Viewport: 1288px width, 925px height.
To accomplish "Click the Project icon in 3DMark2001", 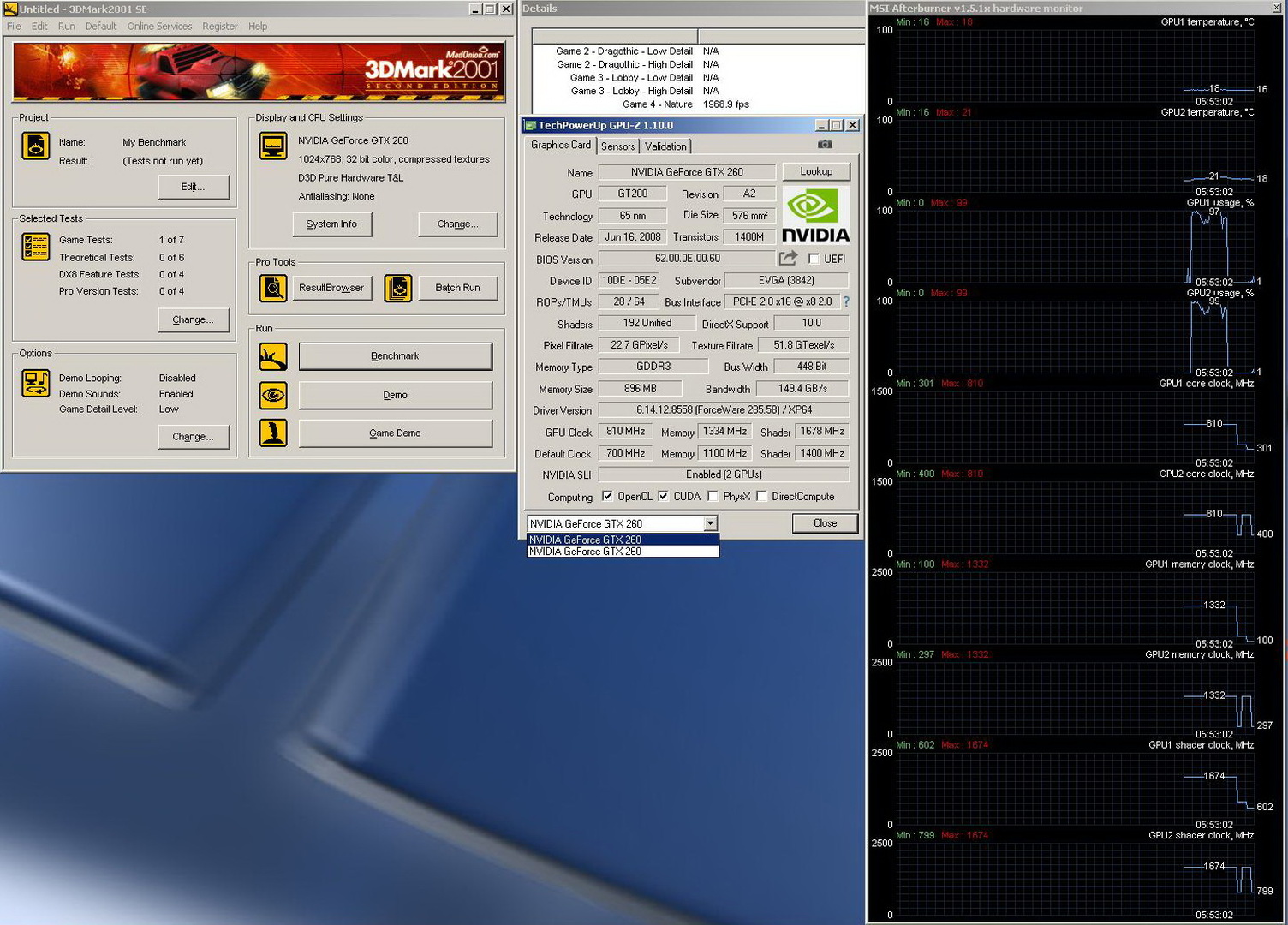I will click(x=36, y=146).
